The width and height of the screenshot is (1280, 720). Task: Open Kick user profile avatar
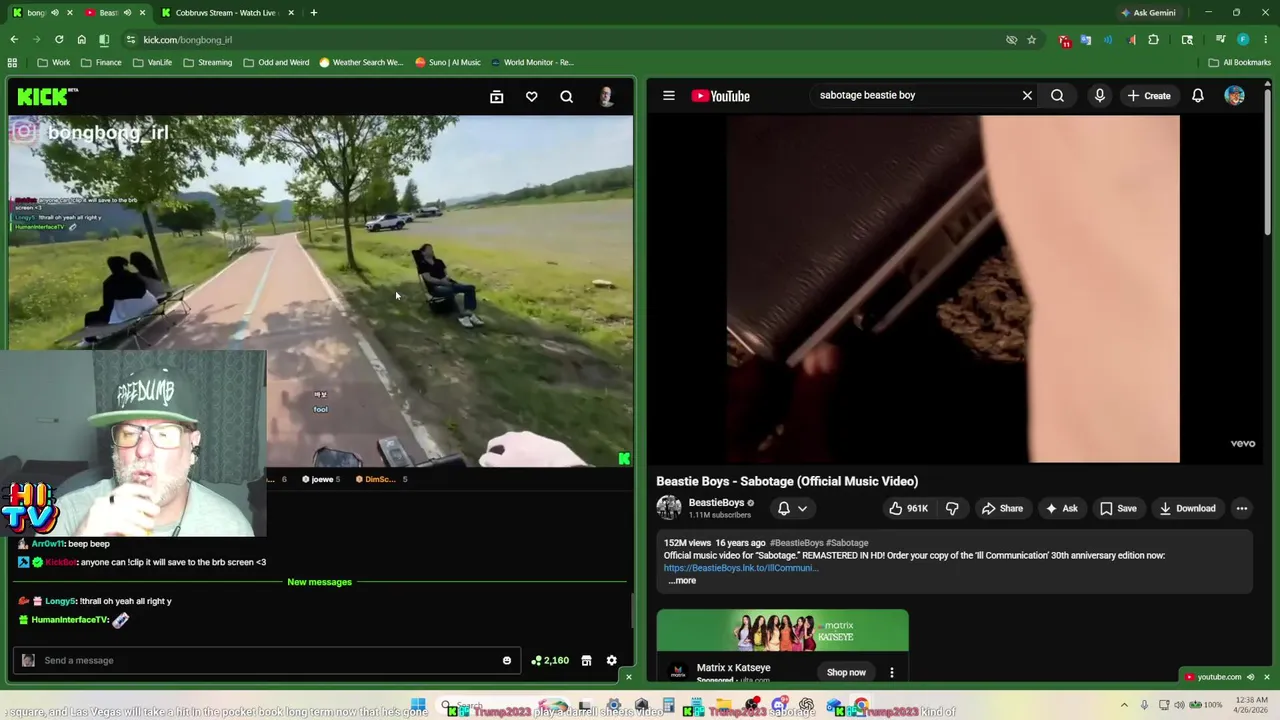coord(606,97)
